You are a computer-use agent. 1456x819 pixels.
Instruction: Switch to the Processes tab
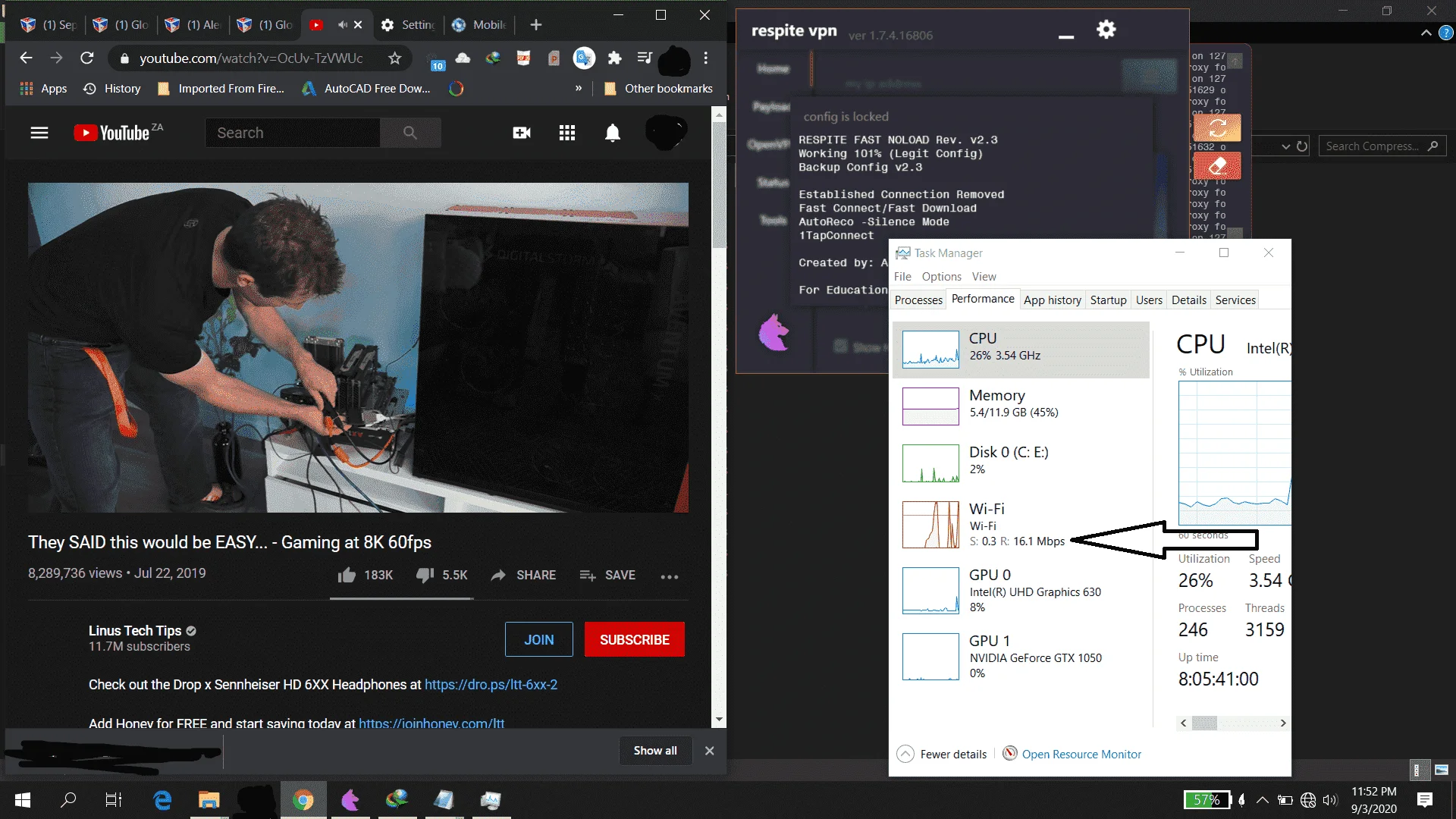tap(918, 300)
